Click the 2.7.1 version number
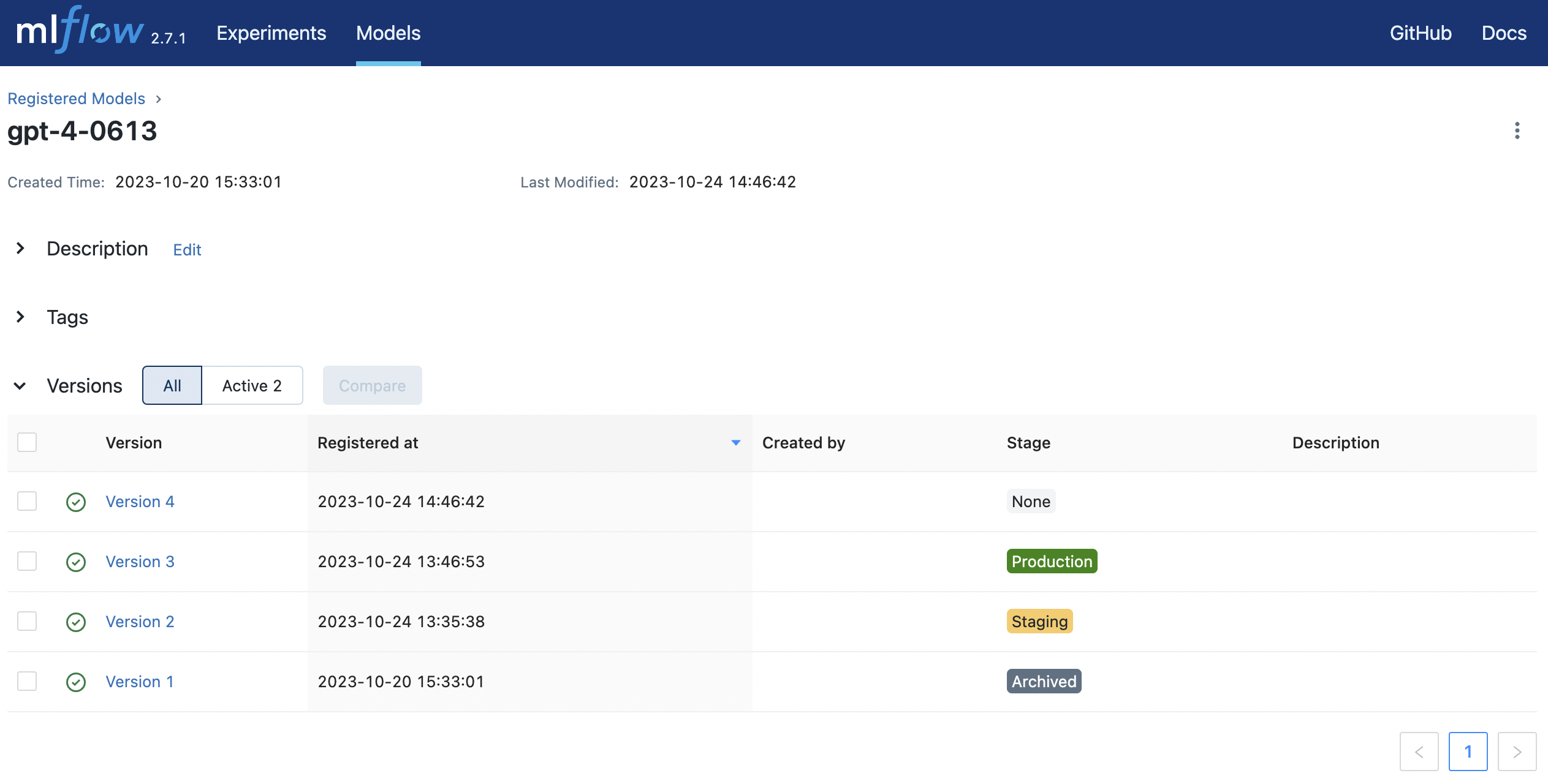 point(169,39)
